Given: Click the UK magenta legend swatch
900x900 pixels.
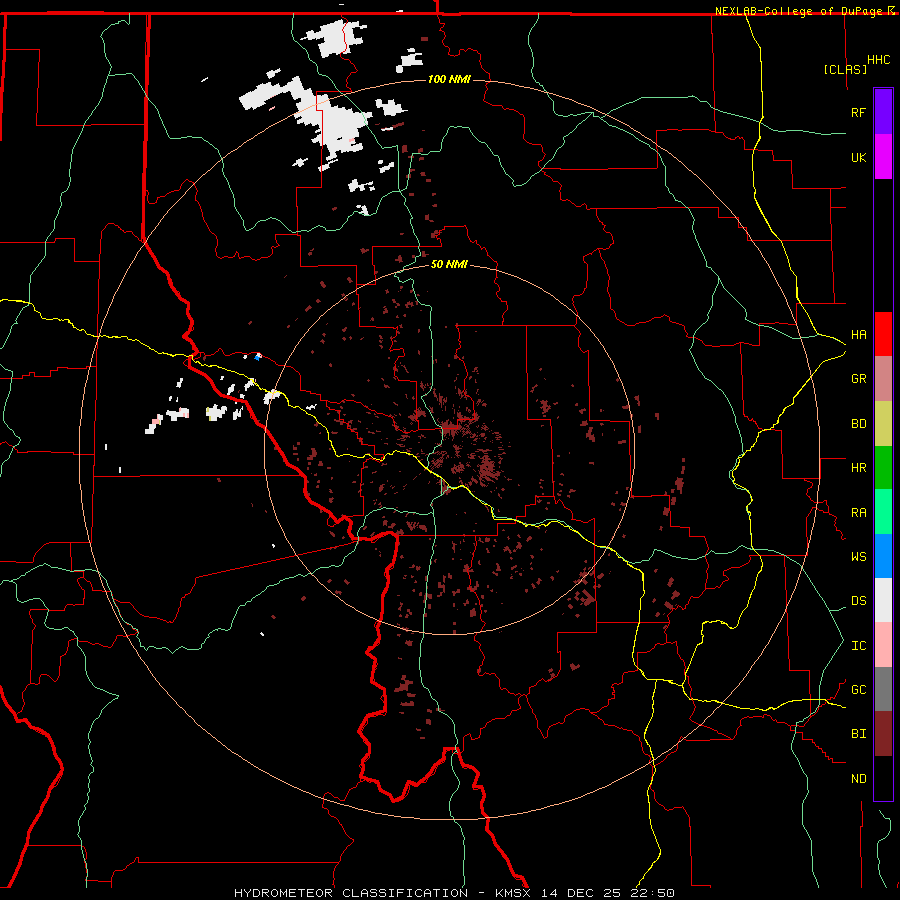Looking at the screenshot, I should click(x=883, y=157).
